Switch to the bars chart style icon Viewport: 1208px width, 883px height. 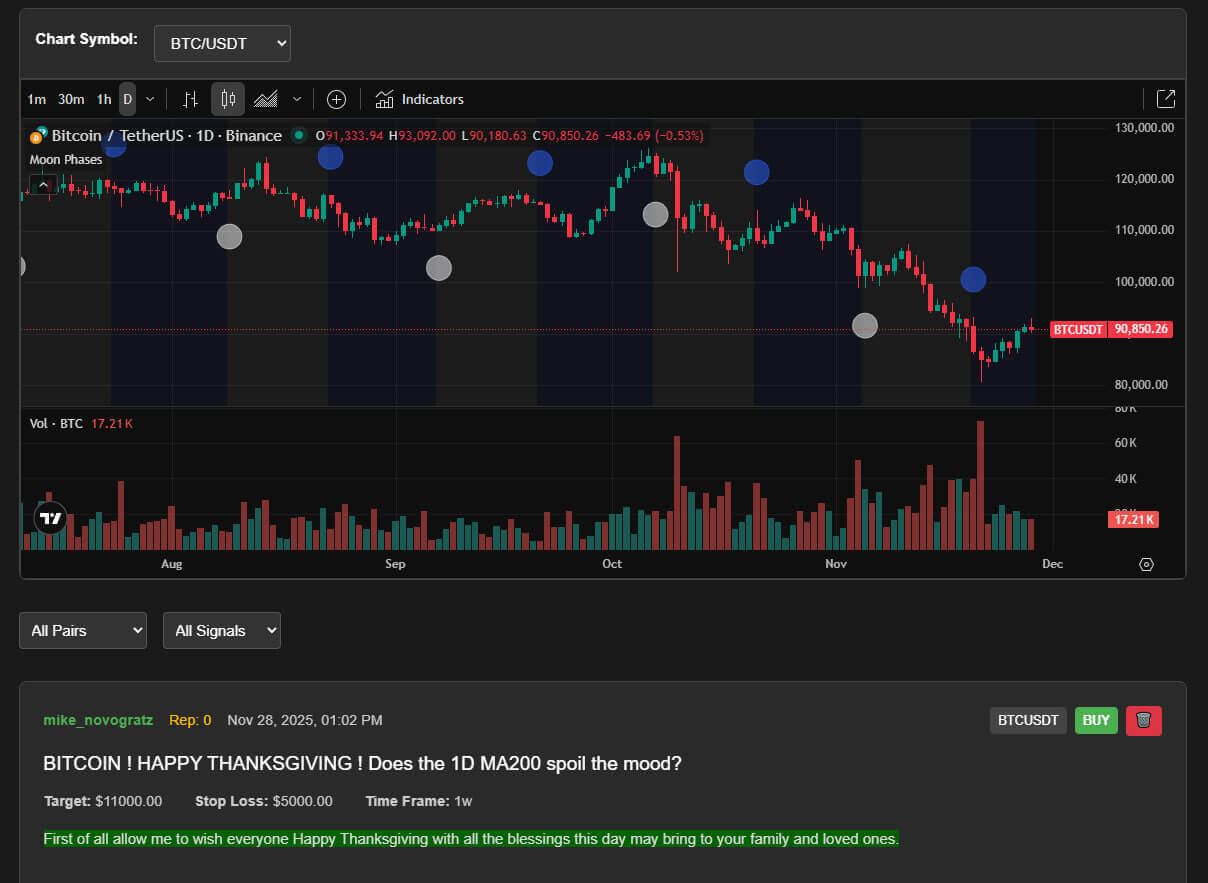[190, 99]
